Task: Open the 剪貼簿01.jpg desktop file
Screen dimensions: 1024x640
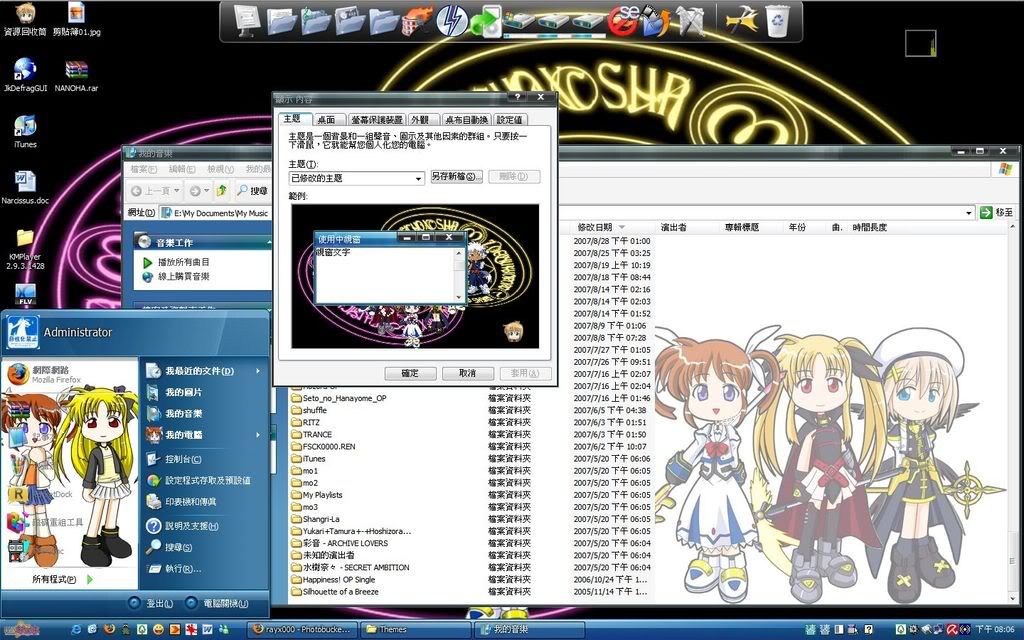Action: point(76,20)
